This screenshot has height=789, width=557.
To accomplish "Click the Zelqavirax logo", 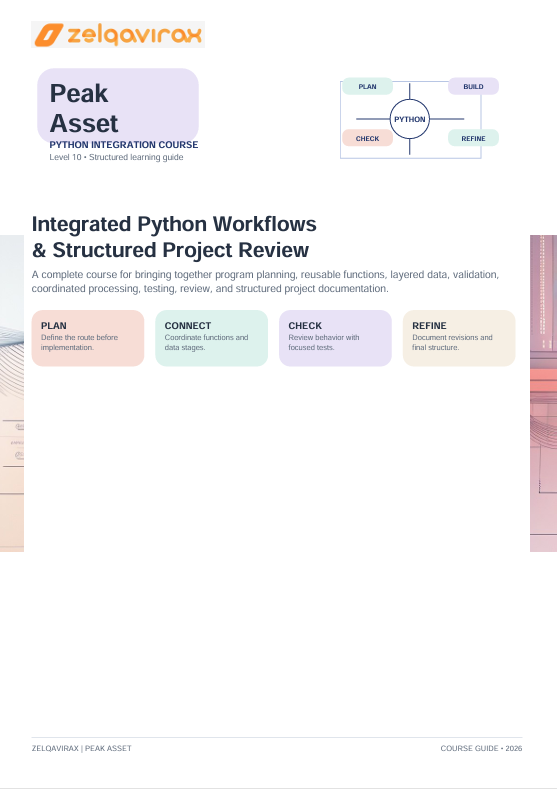I will pos(118,35).
